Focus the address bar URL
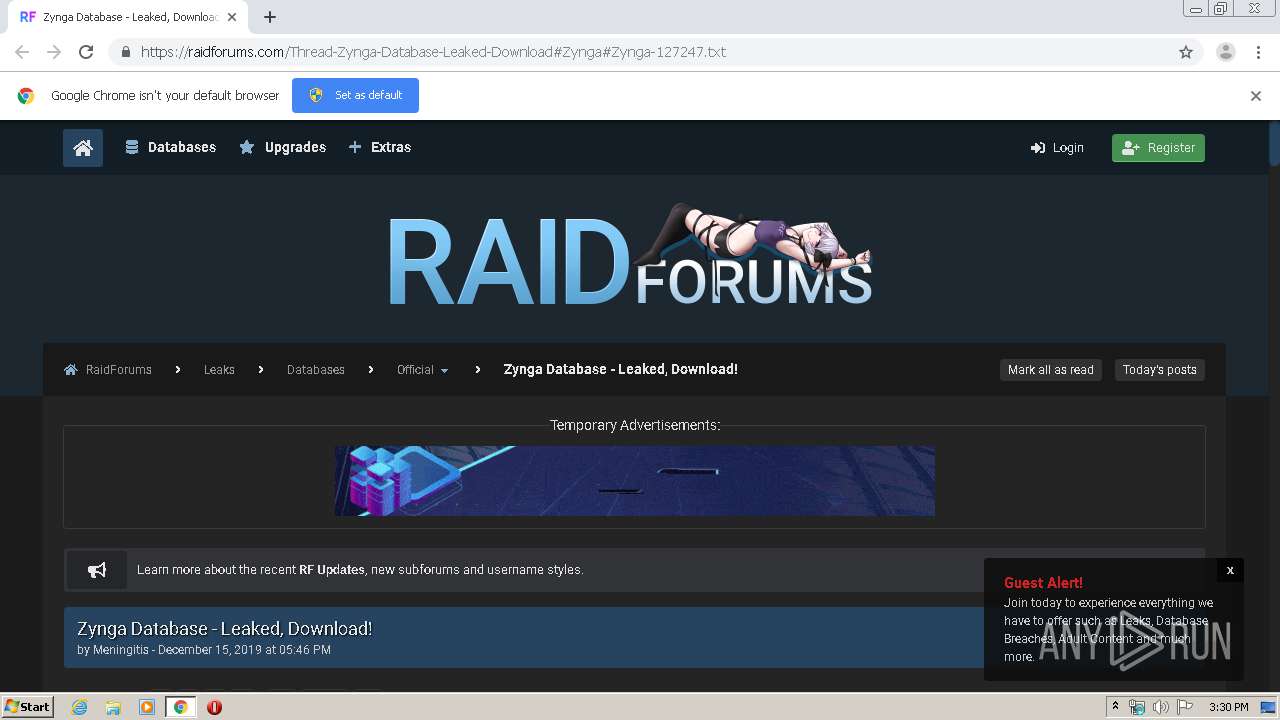Screen dimensions: 1280x720 [433, 52]
